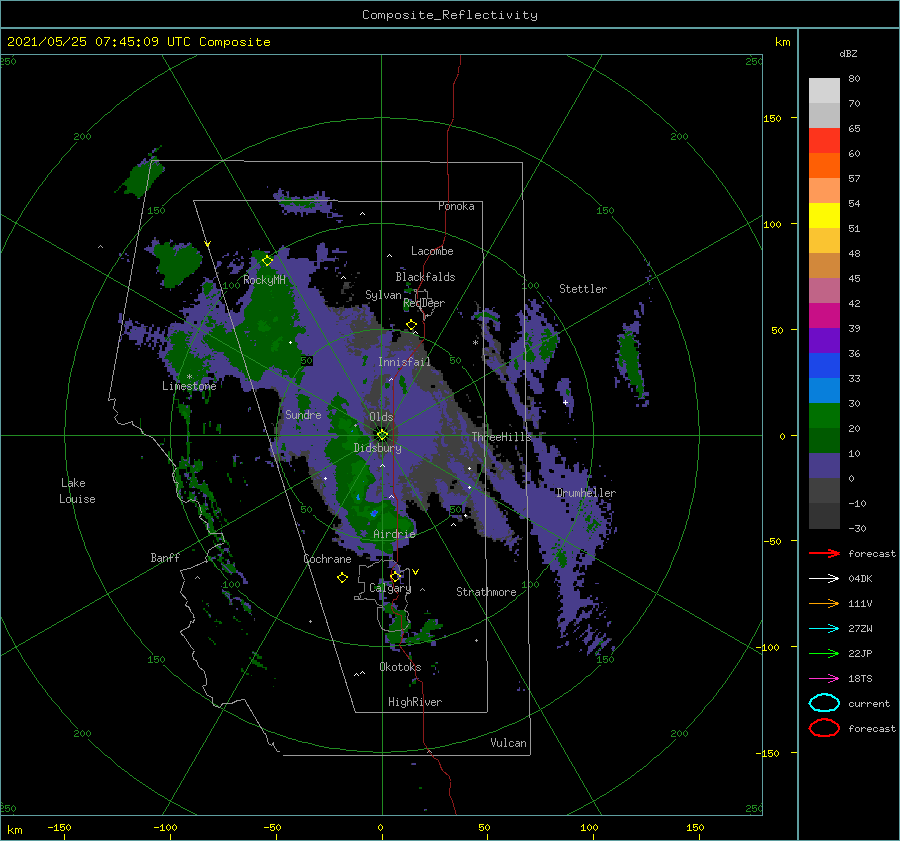Click the yellow diamond marker near Cochrane
Image resolution: width=900 pixels, height=841 pixels.
point(342,577)
